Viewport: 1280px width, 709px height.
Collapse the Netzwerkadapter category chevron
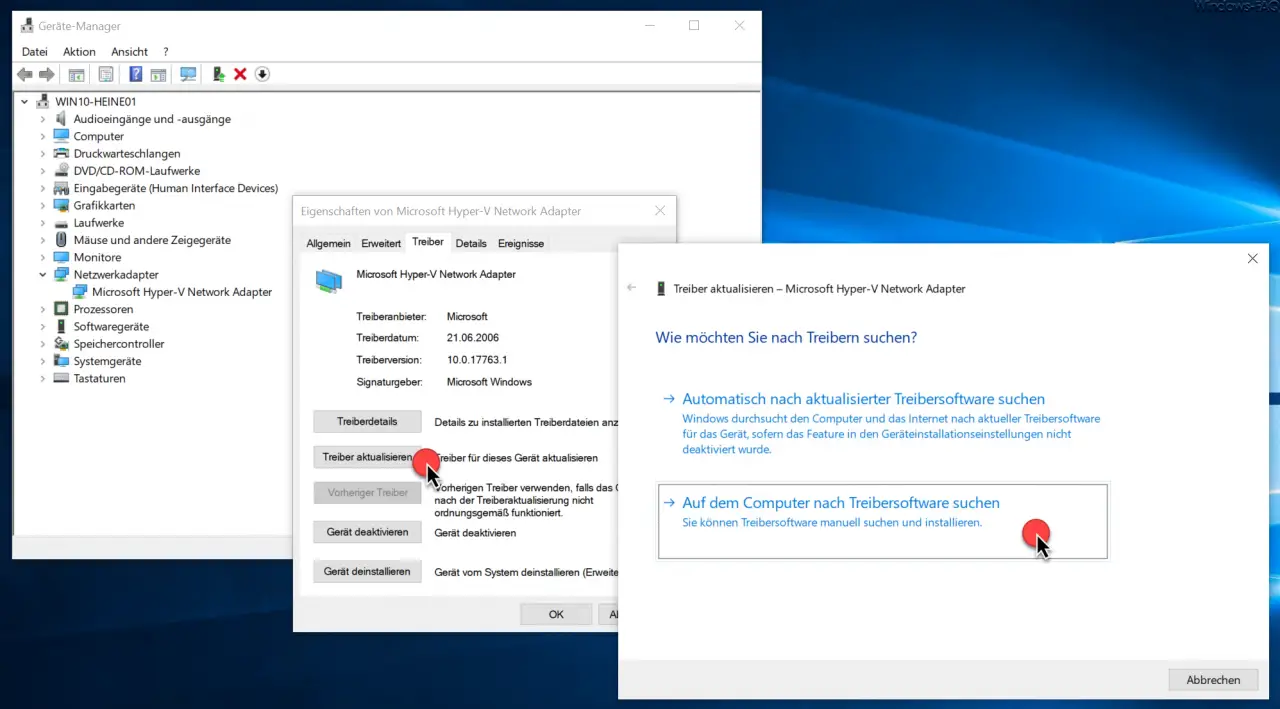tap(43, 274)
